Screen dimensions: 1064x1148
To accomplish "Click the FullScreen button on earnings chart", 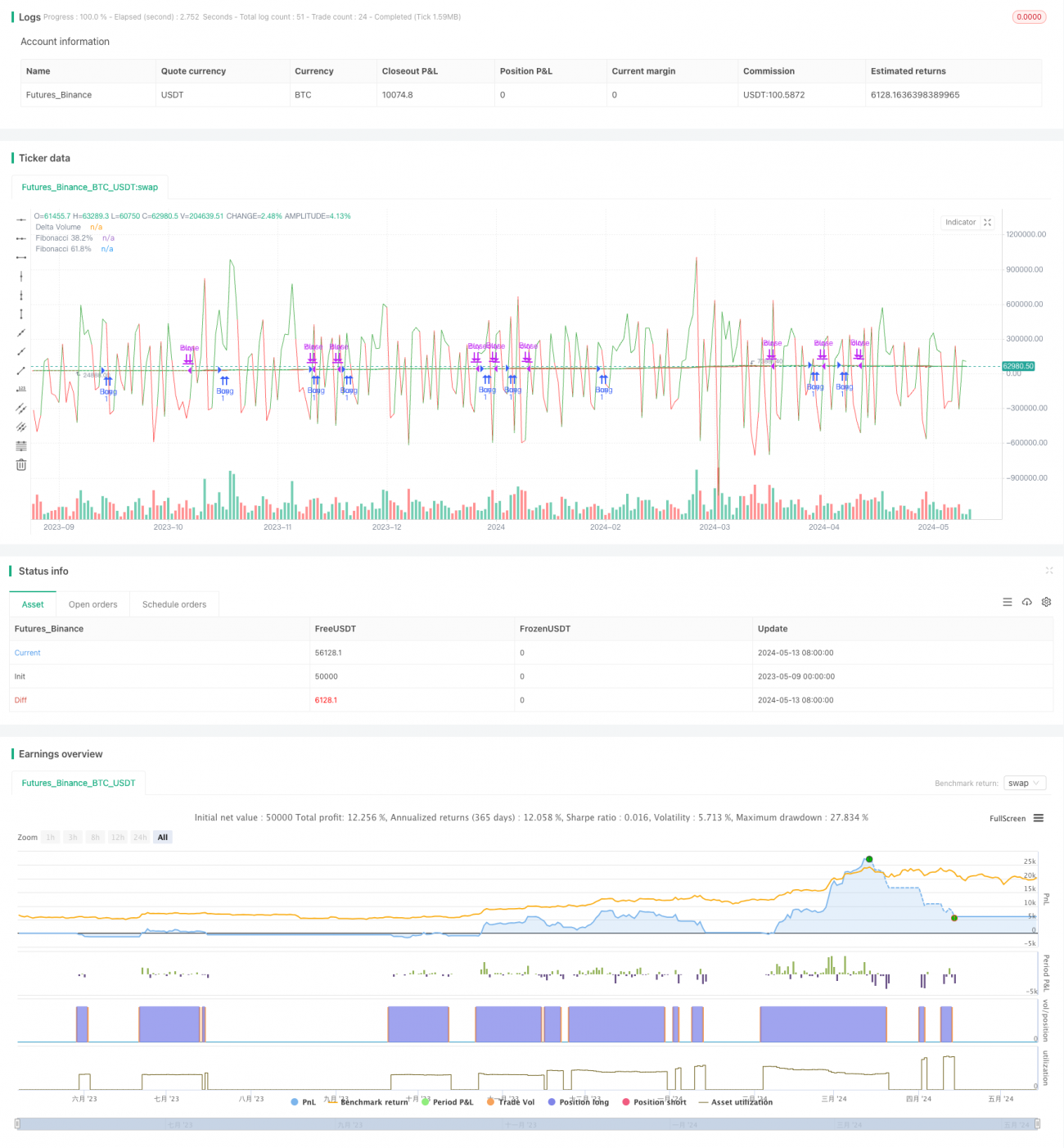I will pos(1007,818).
